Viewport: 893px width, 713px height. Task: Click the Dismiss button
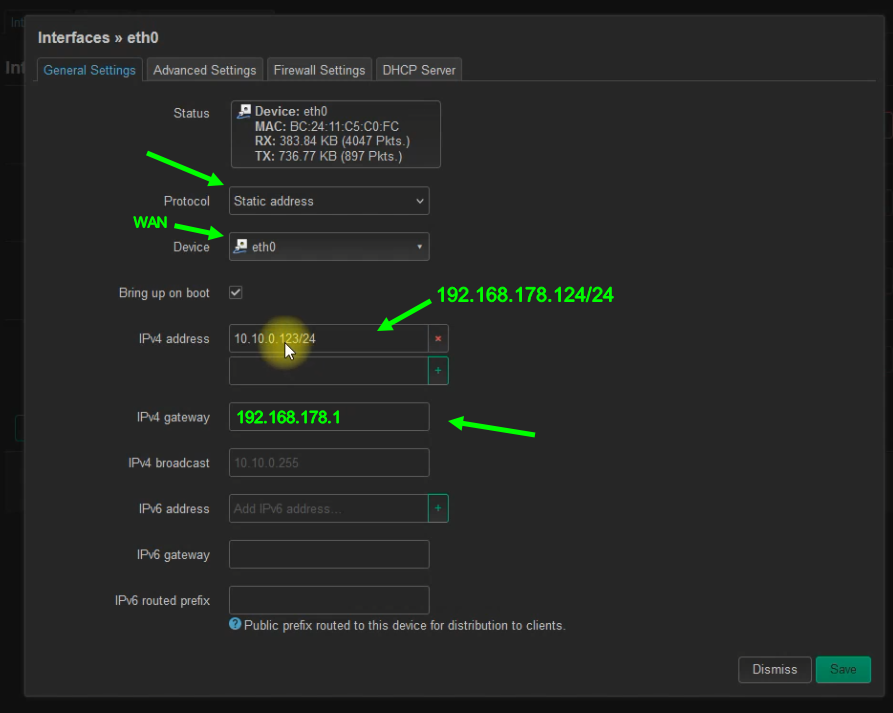774,669
